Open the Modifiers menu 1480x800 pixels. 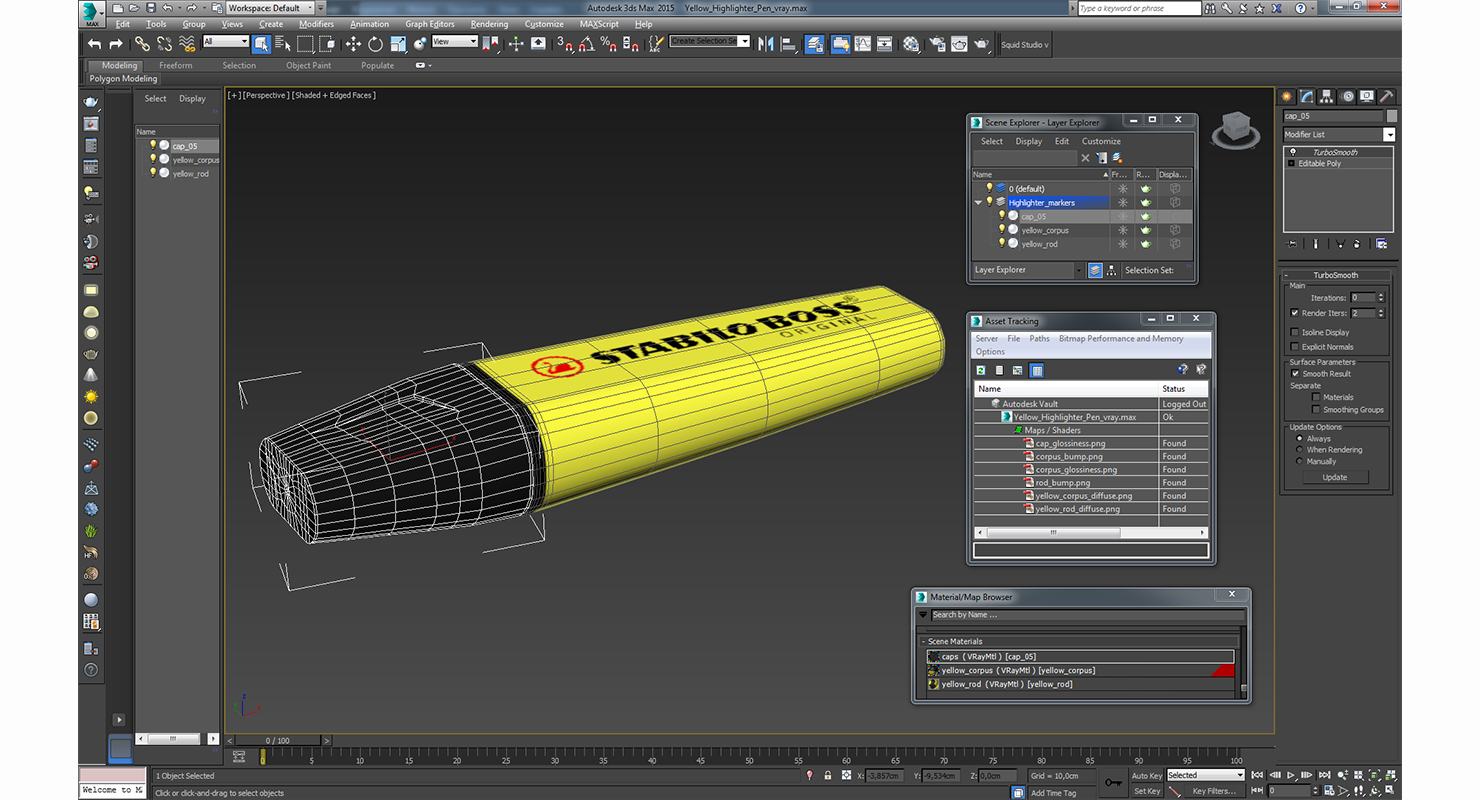pos(316,24)
